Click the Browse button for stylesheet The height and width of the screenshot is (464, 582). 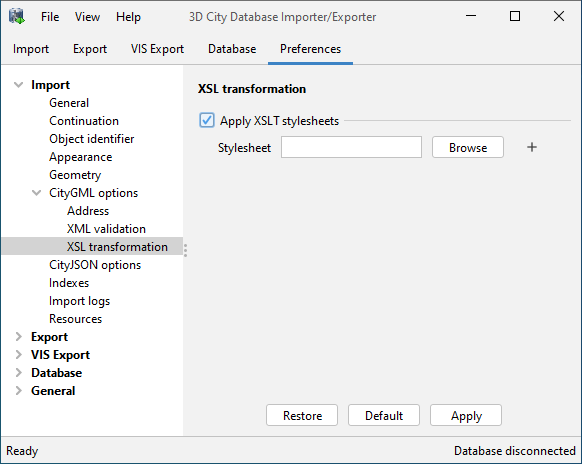pyautogui.click(x=468, y=147)
